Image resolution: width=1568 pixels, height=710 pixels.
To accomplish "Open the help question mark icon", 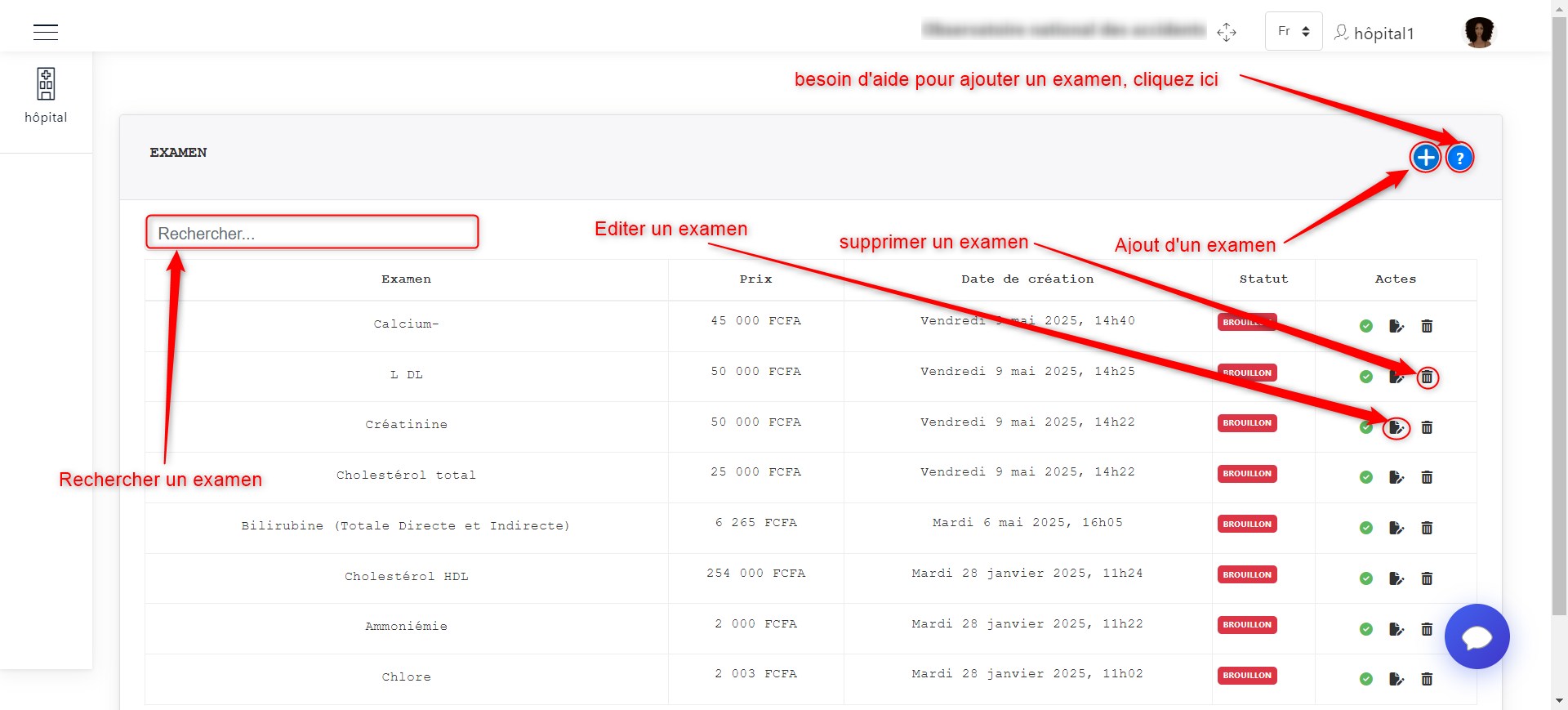I will pos(1459,158).
